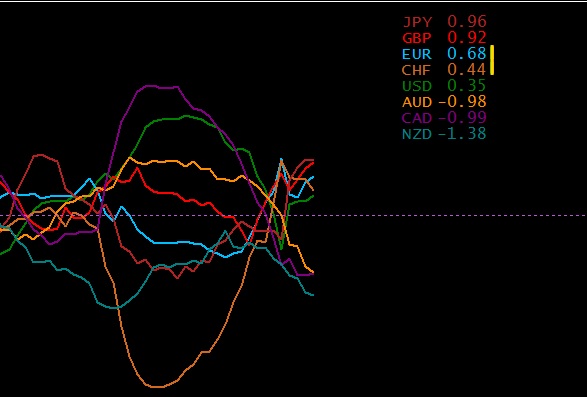Click the NZD currency label
Viewport: 587px width, 397px height.
[417, 134]
